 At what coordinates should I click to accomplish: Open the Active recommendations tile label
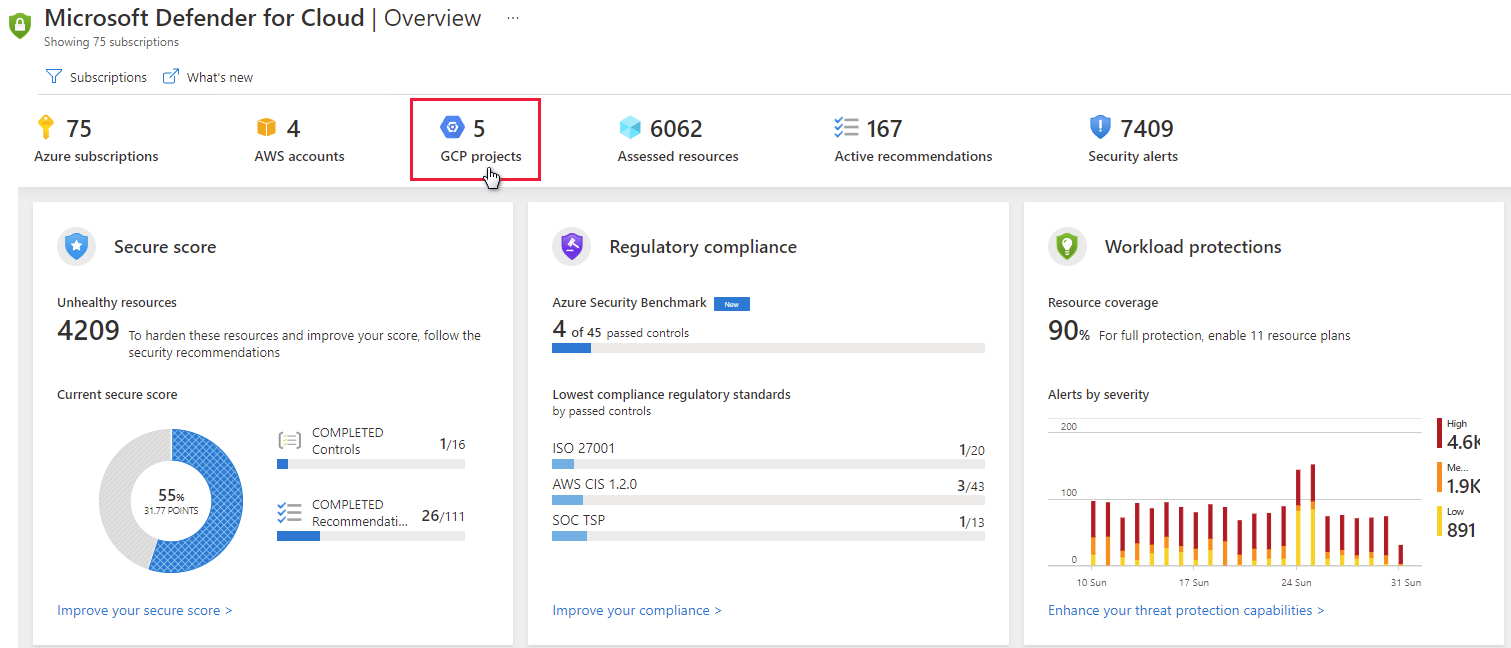click(x=913, y=156)
